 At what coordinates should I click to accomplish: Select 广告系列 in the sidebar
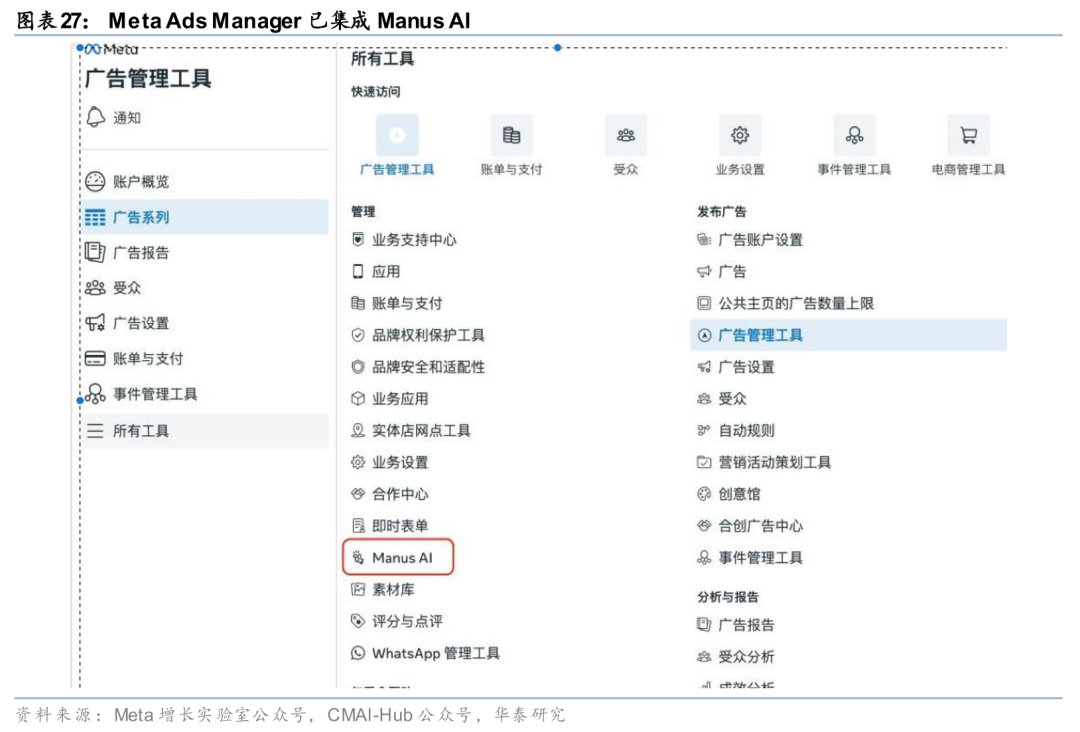(140, 217)
